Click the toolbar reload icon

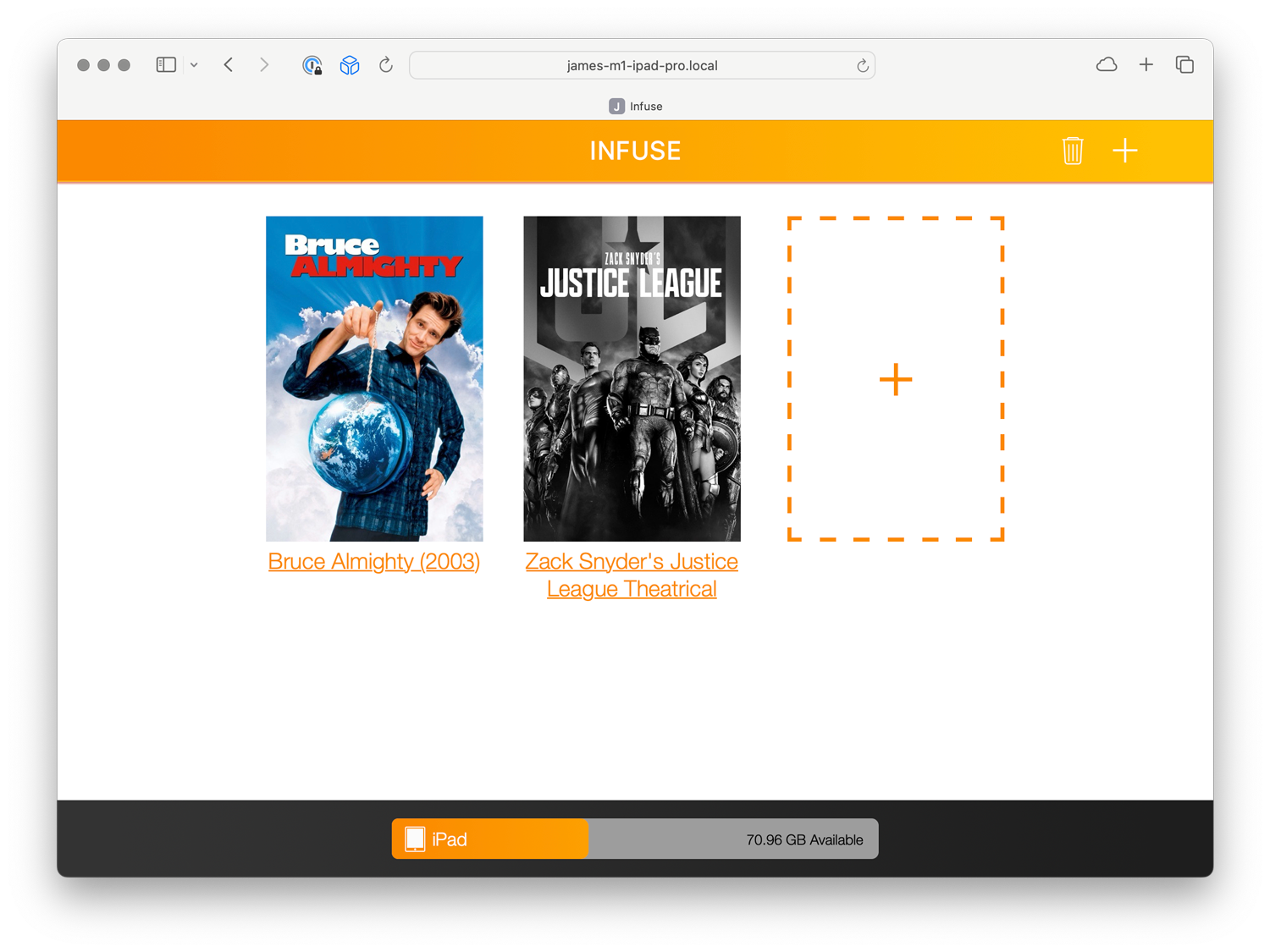click(x=386, y=65)
